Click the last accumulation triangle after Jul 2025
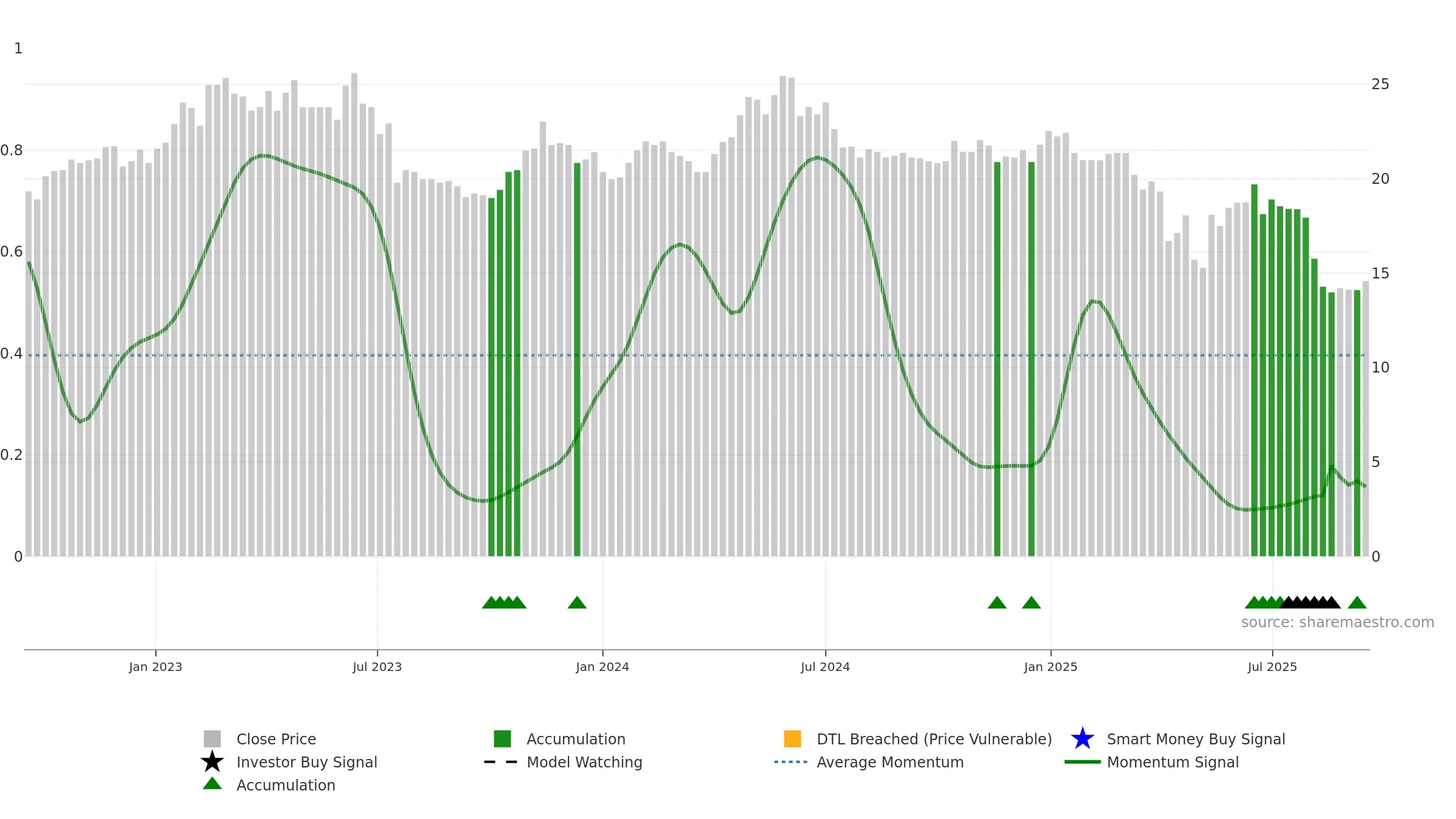 [1357, 602]
